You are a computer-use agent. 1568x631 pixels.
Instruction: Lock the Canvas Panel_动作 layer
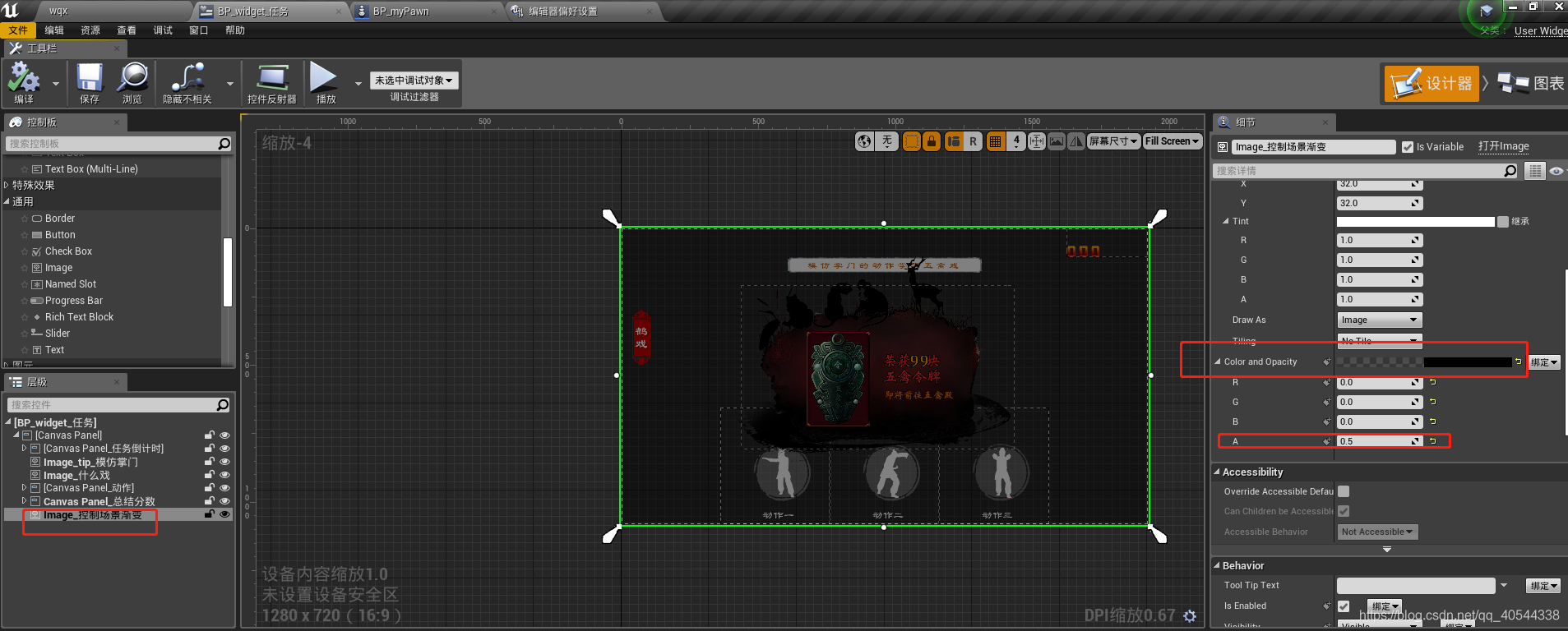(x=210, y=488)
